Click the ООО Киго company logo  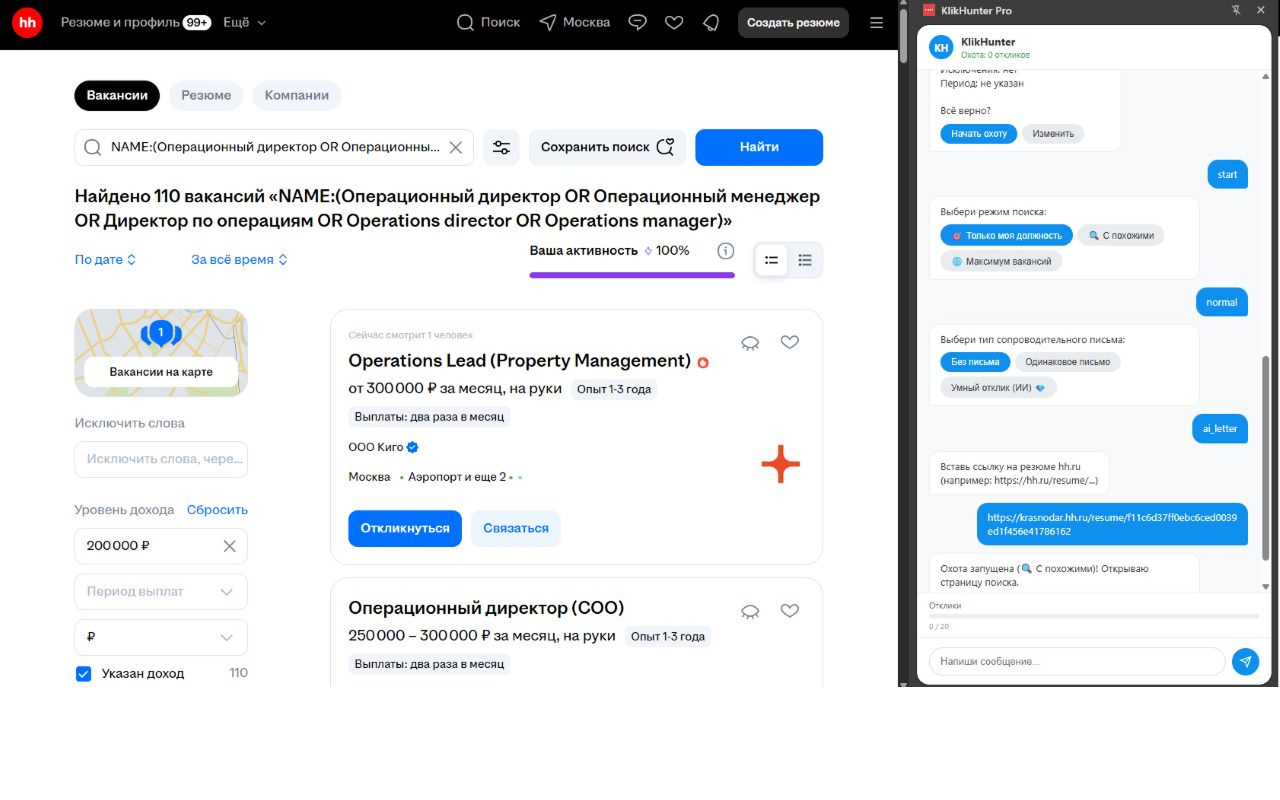pos(780,464)
